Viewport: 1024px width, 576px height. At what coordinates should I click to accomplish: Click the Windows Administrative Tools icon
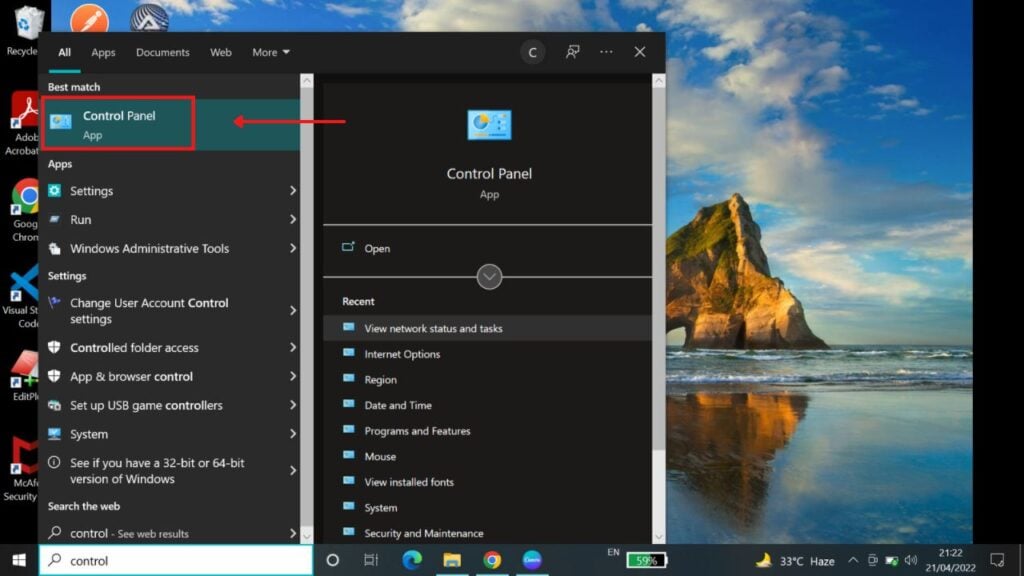(x=55, y=248)
